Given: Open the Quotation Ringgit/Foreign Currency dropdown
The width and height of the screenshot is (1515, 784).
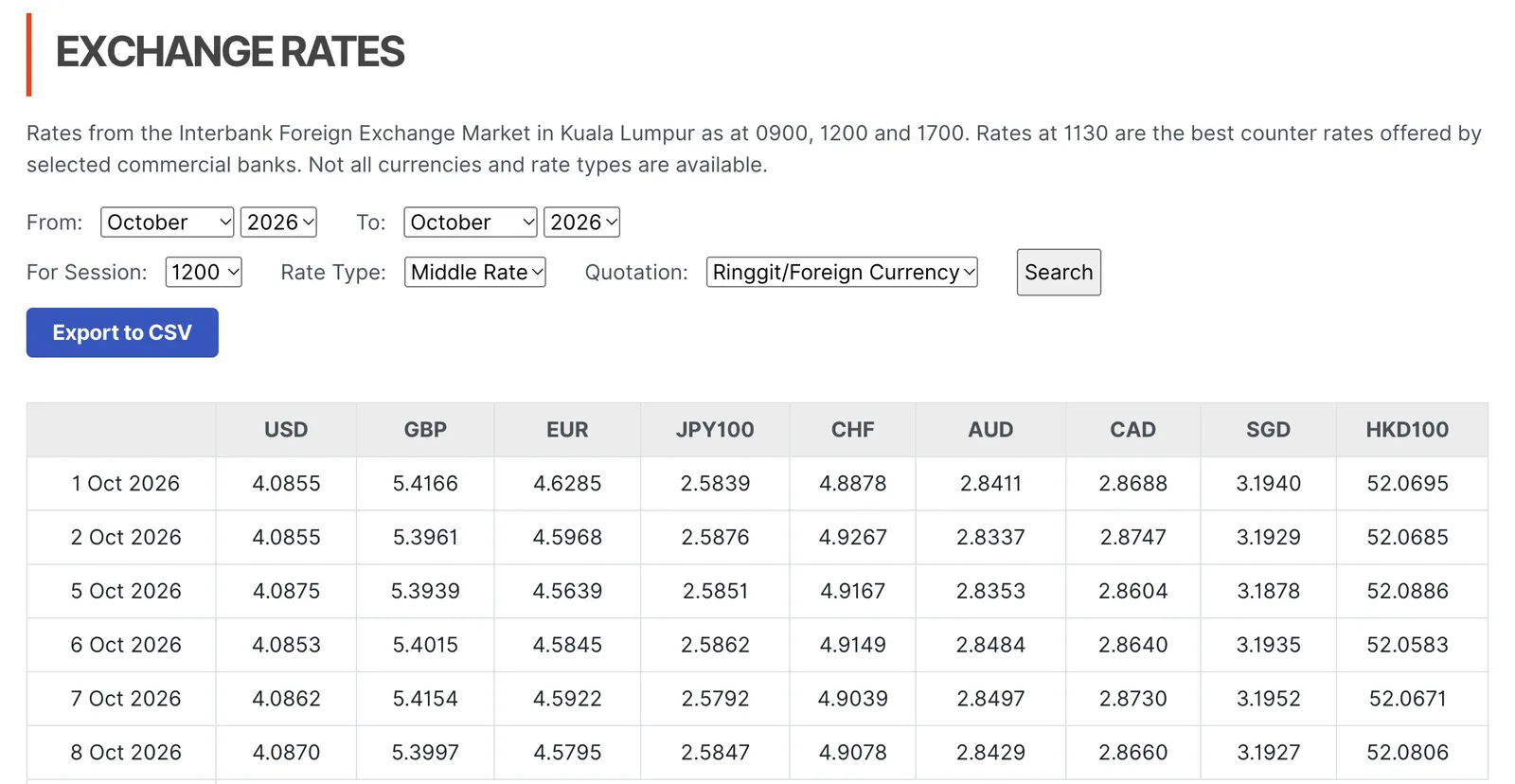Looking at the screenshot, I should [x=842, y=273].
